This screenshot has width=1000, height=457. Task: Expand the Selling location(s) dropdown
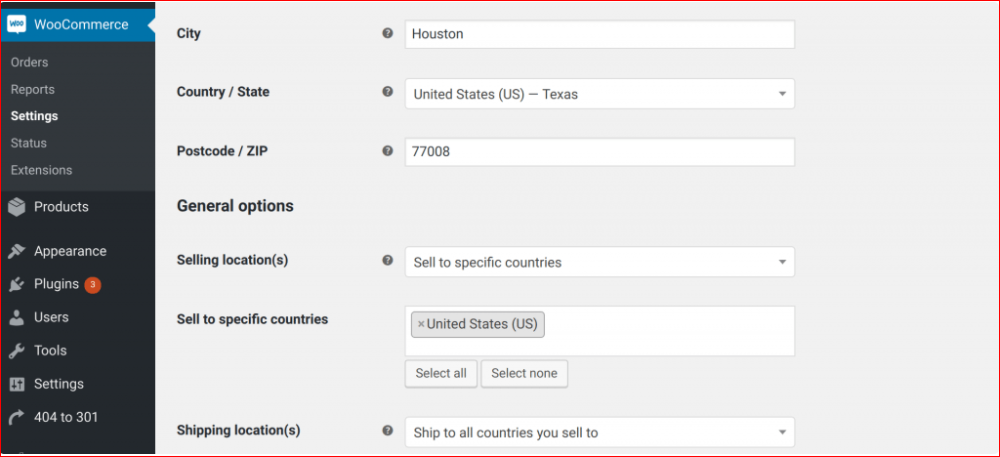(x=599, y=262)
